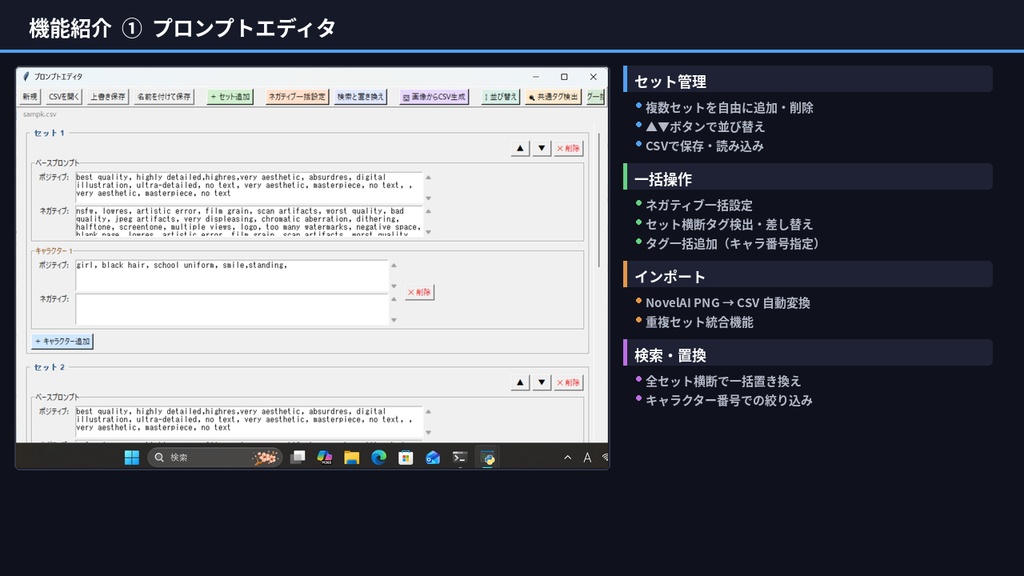This screenshot has height=576, width=1024.
Task: Delete セット1 with its ×削除 button
Action: (566, 147)
